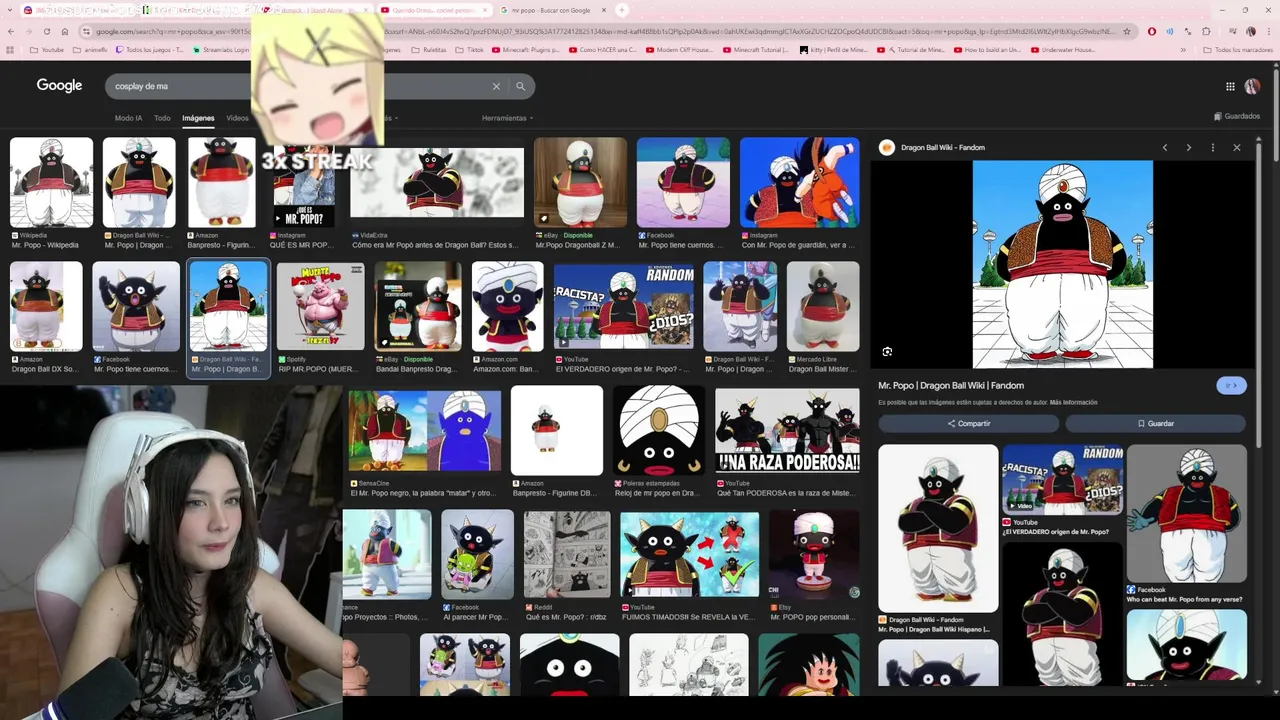
Task: Open 'Mr. Popo | Dragon Ball Wiki | Fandom' title
Action: click(x=951, y=385)
